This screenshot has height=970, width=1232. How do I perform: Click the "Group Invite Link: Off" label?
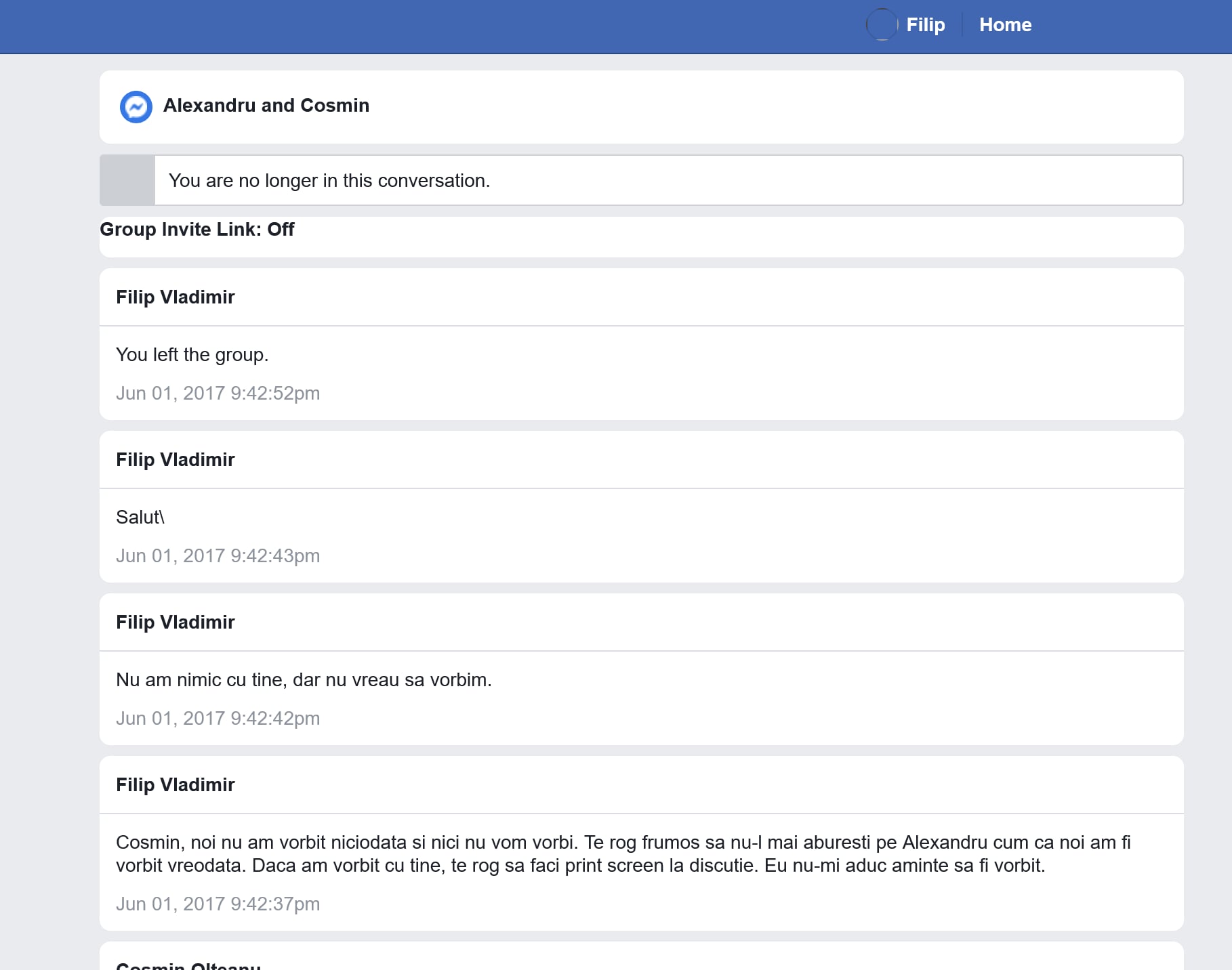click(197, 230)
